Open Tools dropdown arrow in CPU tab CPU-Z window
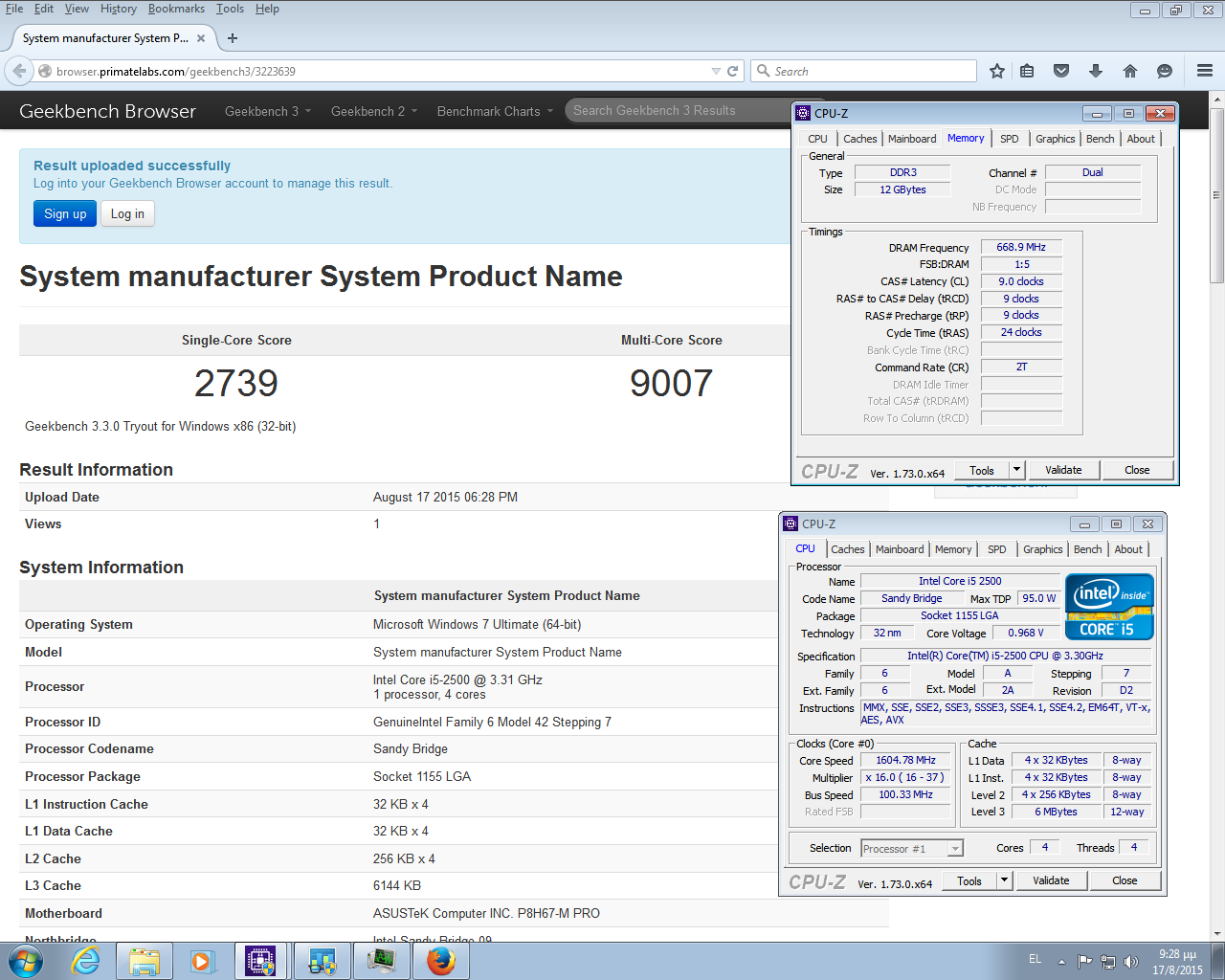Viewport: 1225px width, 980px height. pos(1005,880)
